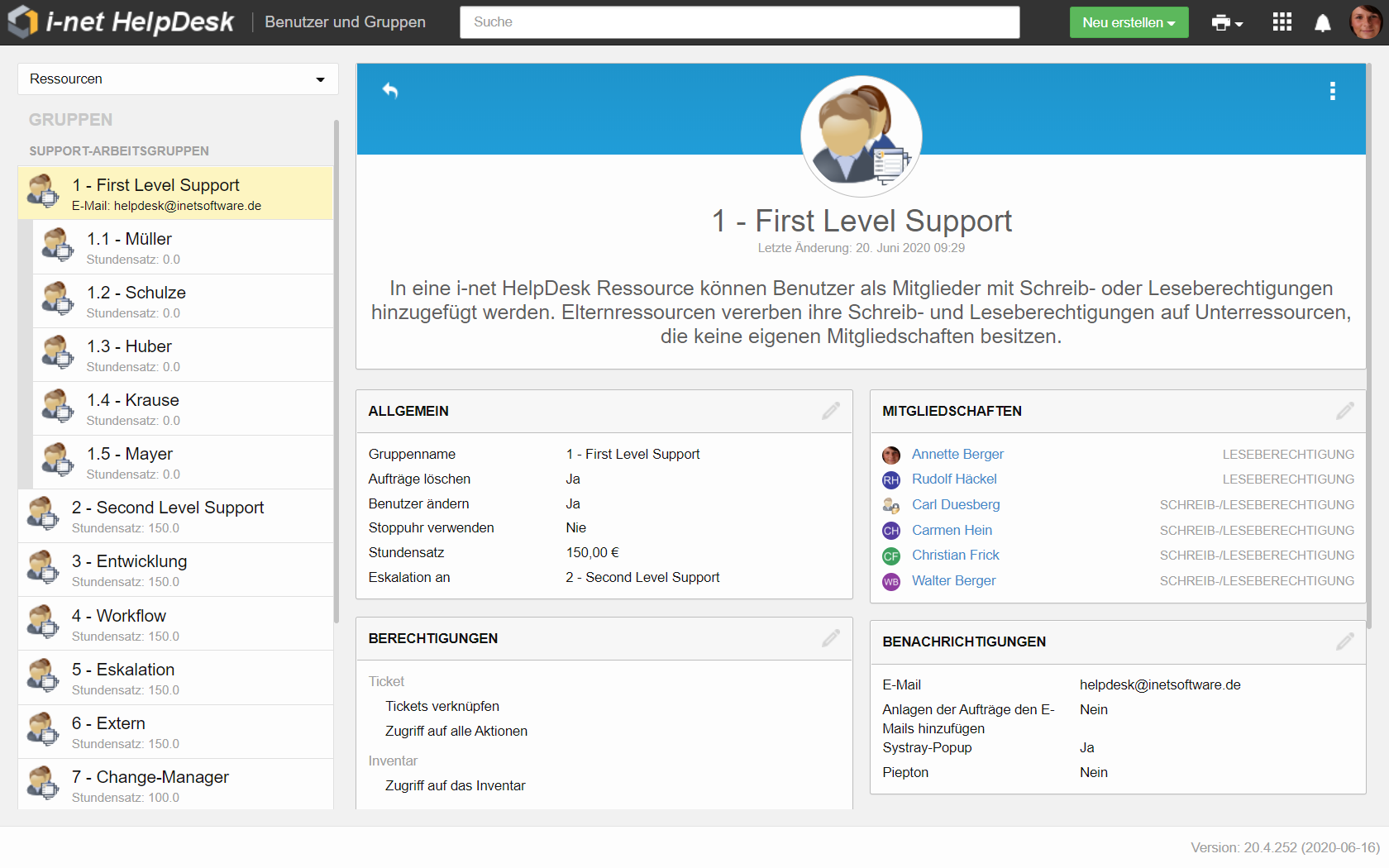This screenshot has width=1389, height=868.
Task: Click the 1.5 - Mayer group icon
Action: [x=58, y=460]
